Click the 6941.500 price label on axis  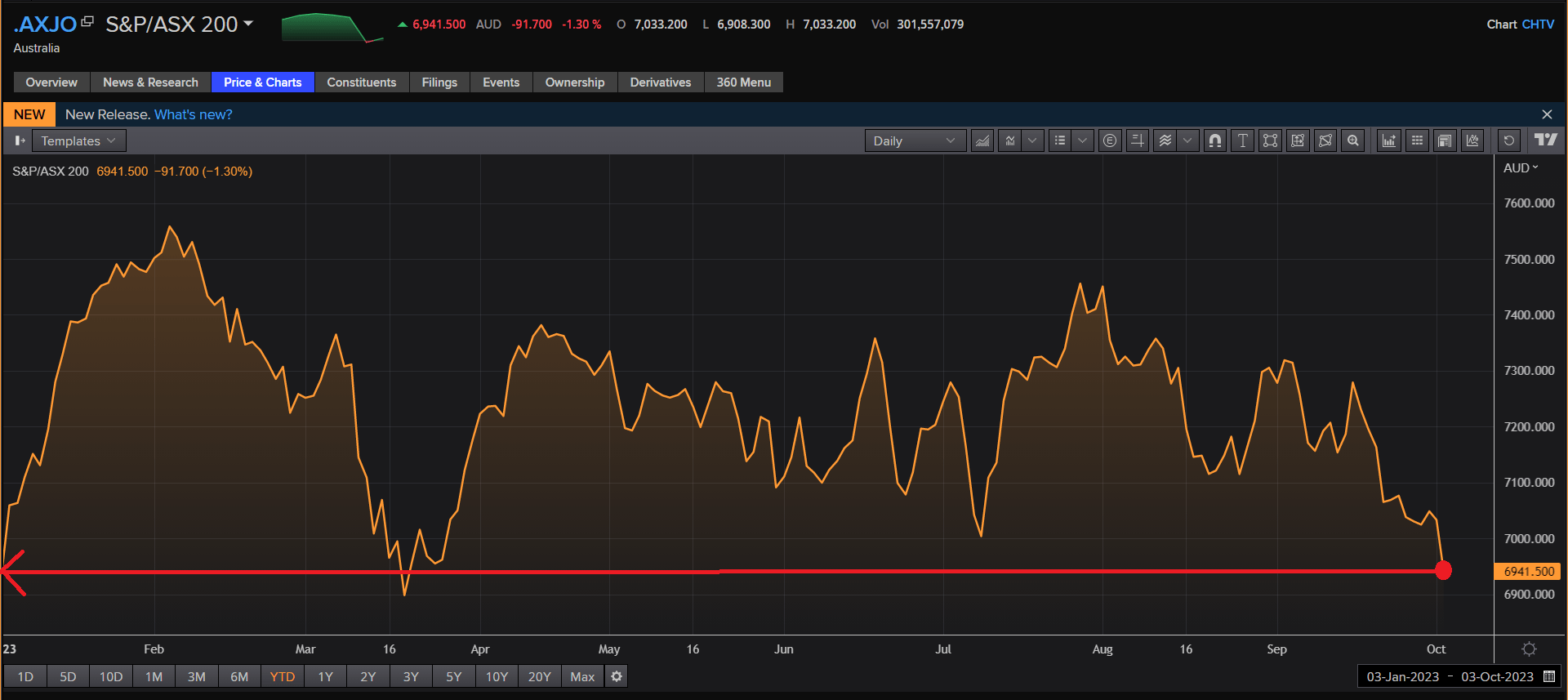tap(1528, 572)
